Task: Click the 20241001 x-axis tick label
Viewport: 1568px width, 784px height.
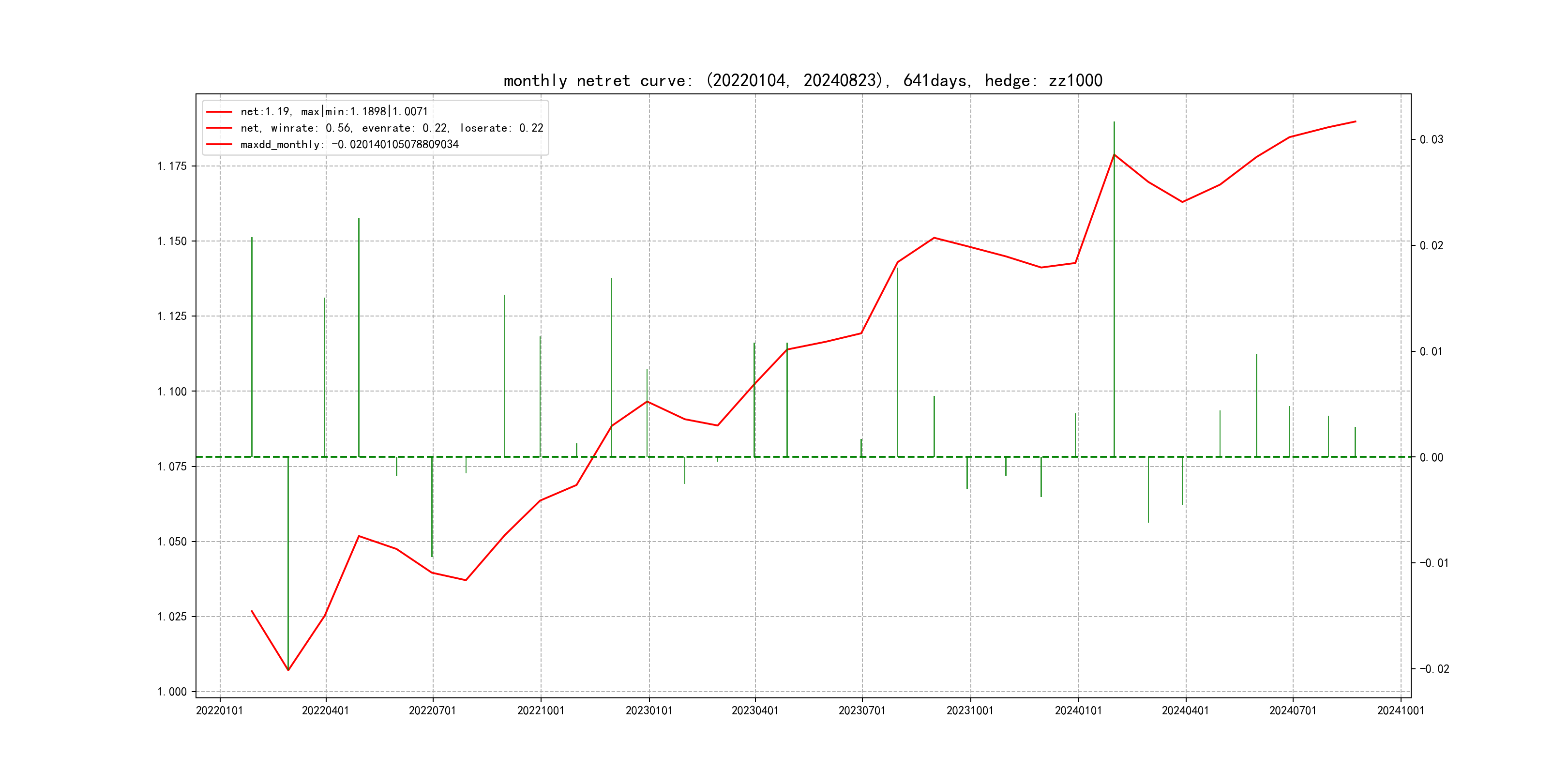Action: (x=1401, y=711)
